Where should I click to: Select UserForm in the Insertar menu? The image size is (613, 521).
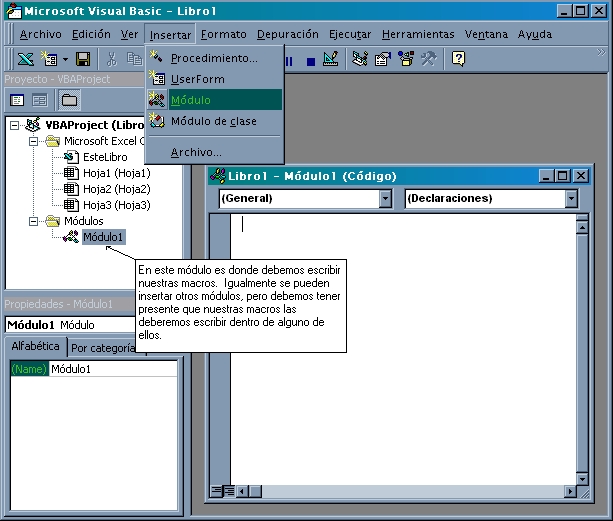[197, 79]
